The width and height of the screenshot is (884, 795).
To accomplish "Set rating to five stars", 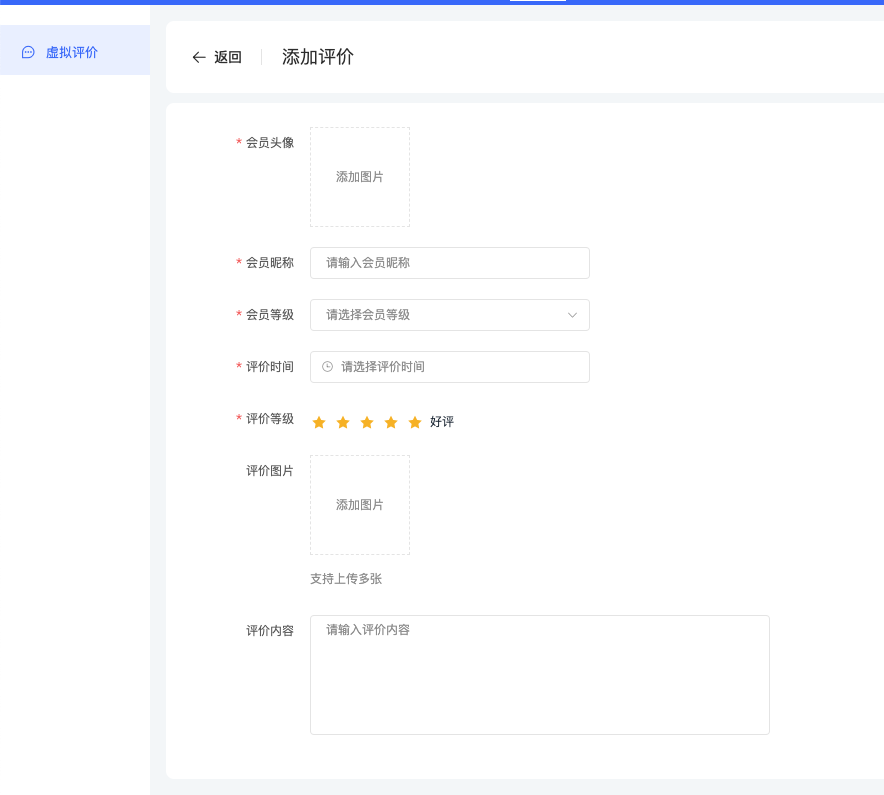I will click(415, 422).
